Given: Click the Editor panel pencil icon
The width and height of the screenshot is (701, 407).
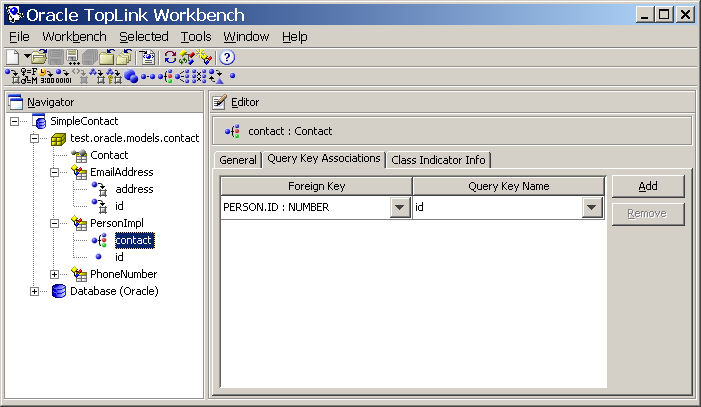Looking at the screenshot, I should click(x=220, y=102).
